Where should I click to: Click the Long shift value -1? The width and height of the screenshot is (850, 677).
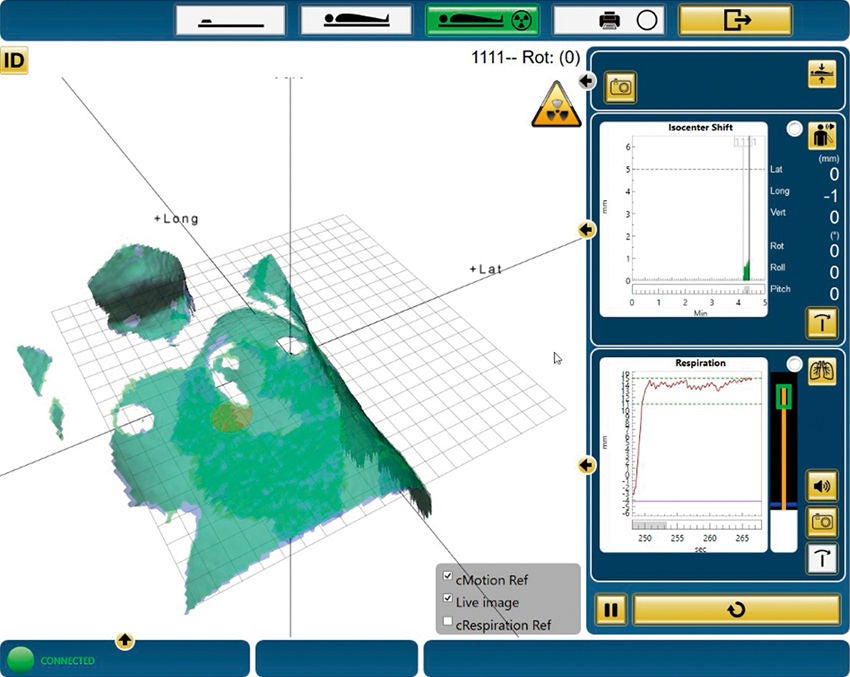coord(830,196)
